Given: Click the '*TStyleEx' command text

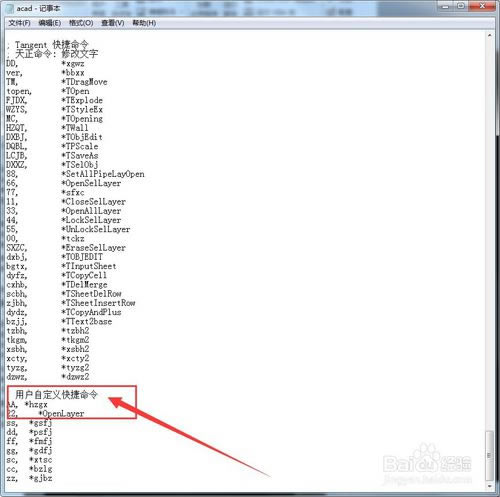Looking at the screenshot, I should click(82, 109).
